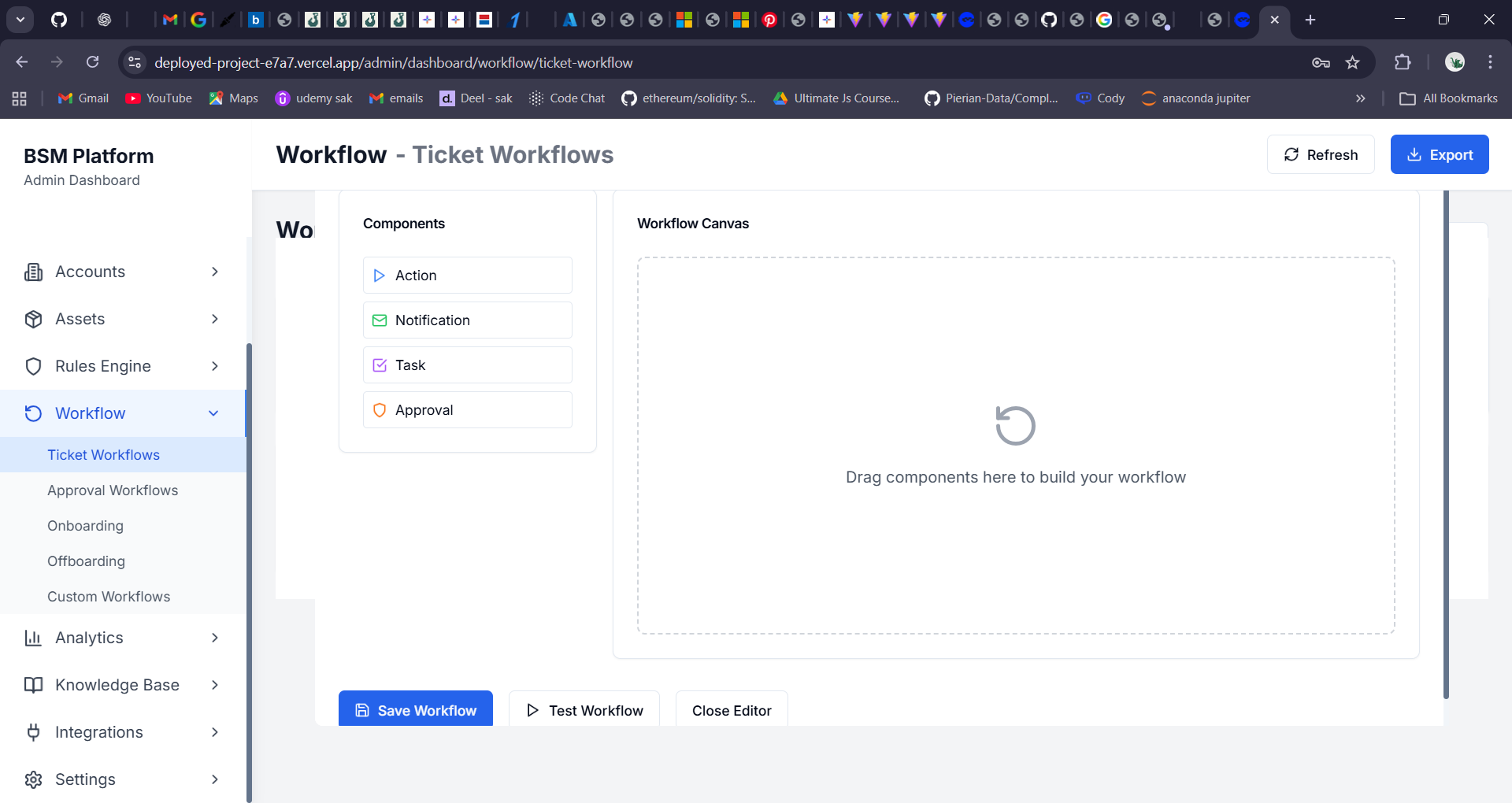Screen dimensions: 1512x803
Task: Click the Assets cube icon
Action: click(x=33, y=319)
